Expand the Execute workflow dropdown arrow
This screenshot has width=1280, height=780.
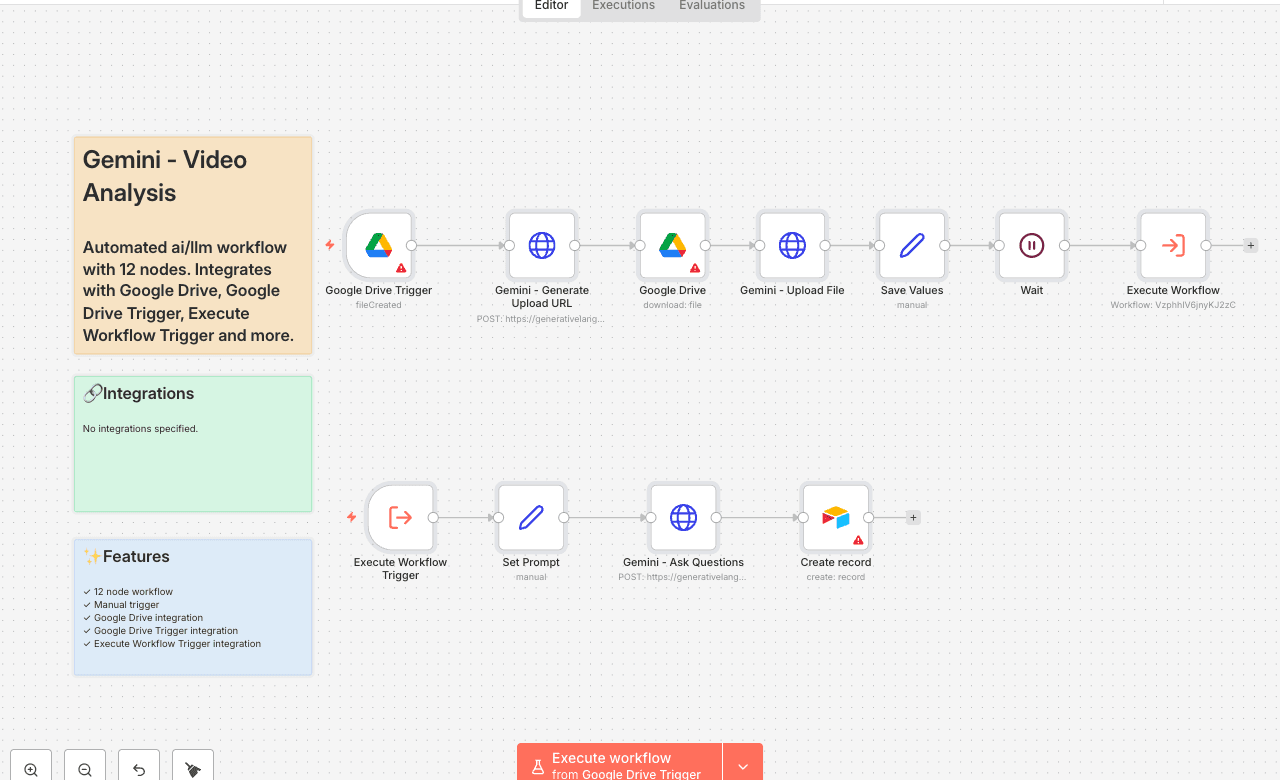pyautogui.click(x=743, y=766)
